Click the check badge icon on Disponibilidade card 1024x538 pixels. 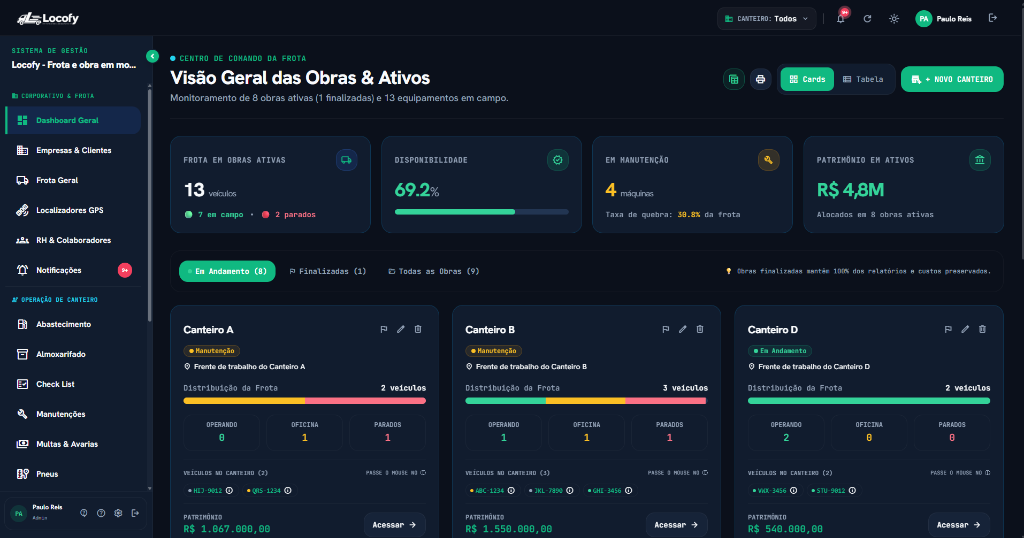point(558,160)
